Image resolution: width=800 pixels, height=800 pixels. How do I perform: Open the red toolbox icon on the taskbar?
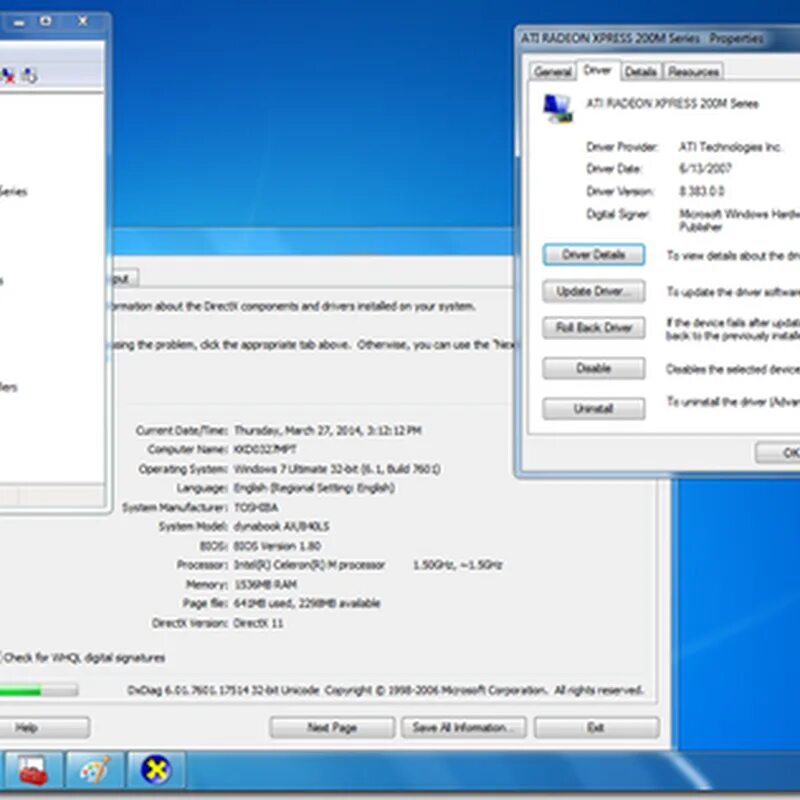[33, 770]
